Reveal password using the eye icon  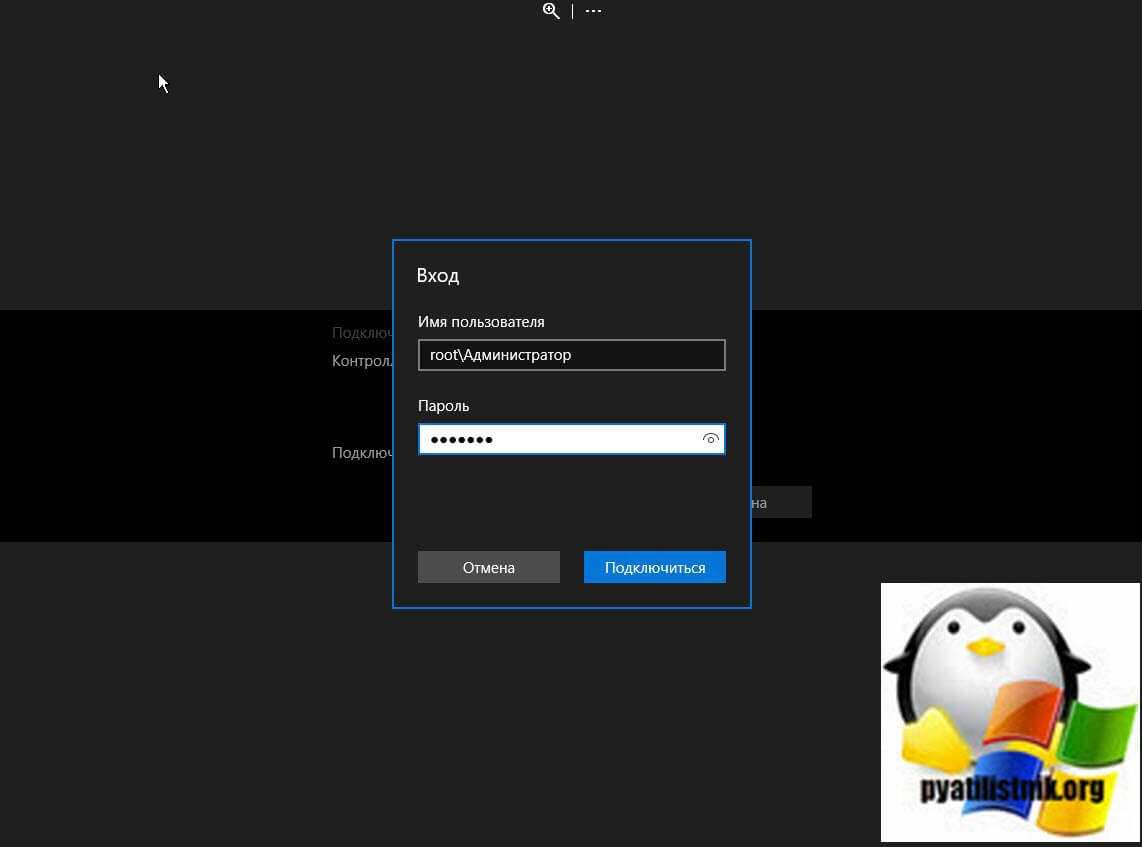[x=711, y=439]
